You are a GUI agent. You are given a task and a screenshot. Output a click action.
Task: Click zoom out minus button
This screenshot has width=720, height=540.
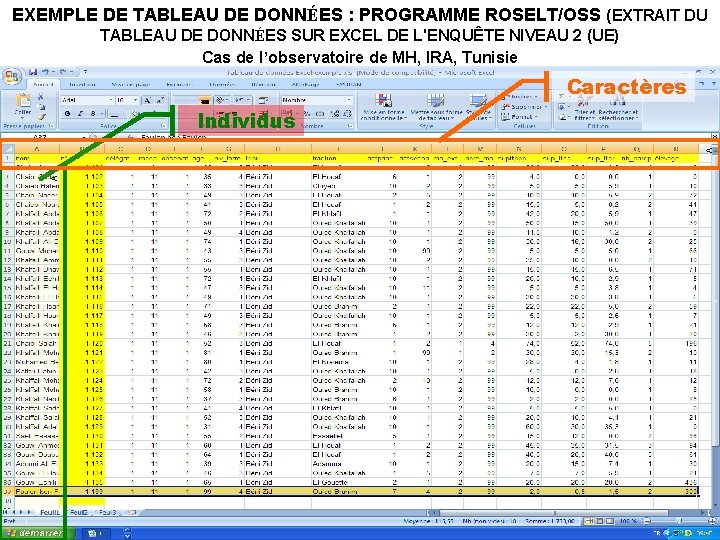click(647, 521)
